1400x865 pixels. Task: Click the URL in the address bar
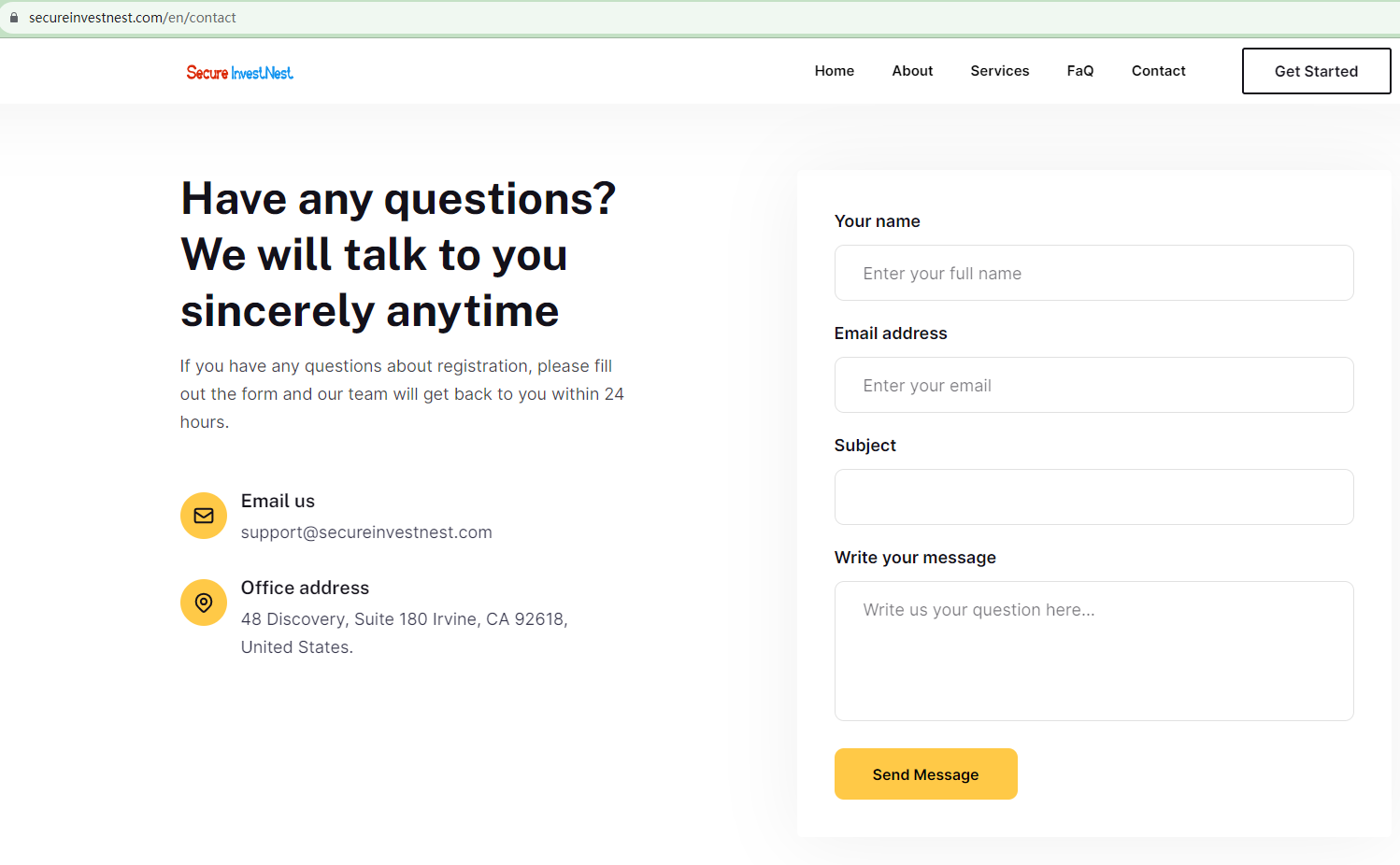click(x=133, y=18)
